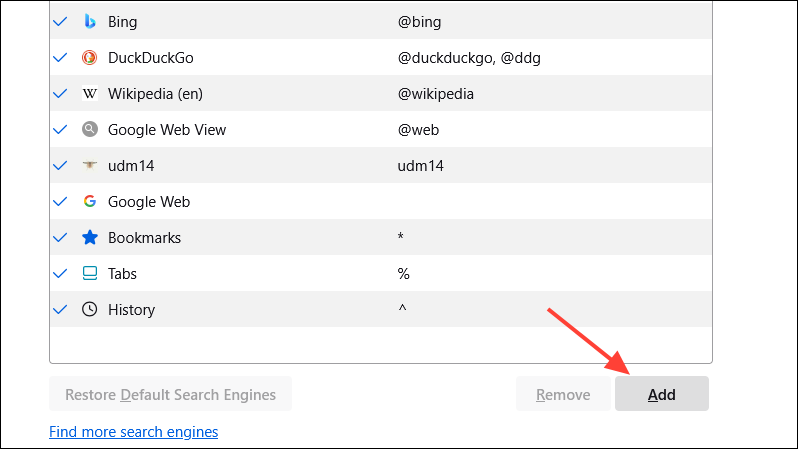Click the Remove button
Image resolution: width=798 pixels, height=449 pixels.
(562, 394)
